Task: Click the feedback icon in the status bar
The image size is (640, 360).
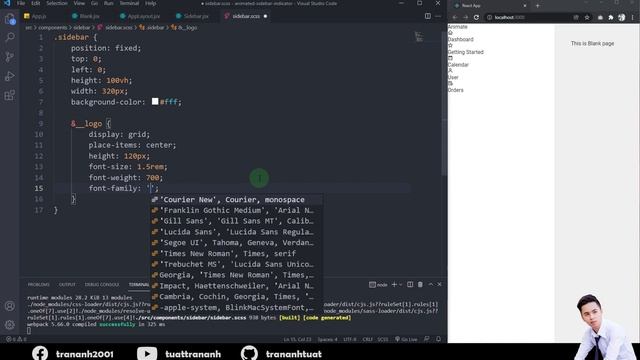Action: pos(427,339)
